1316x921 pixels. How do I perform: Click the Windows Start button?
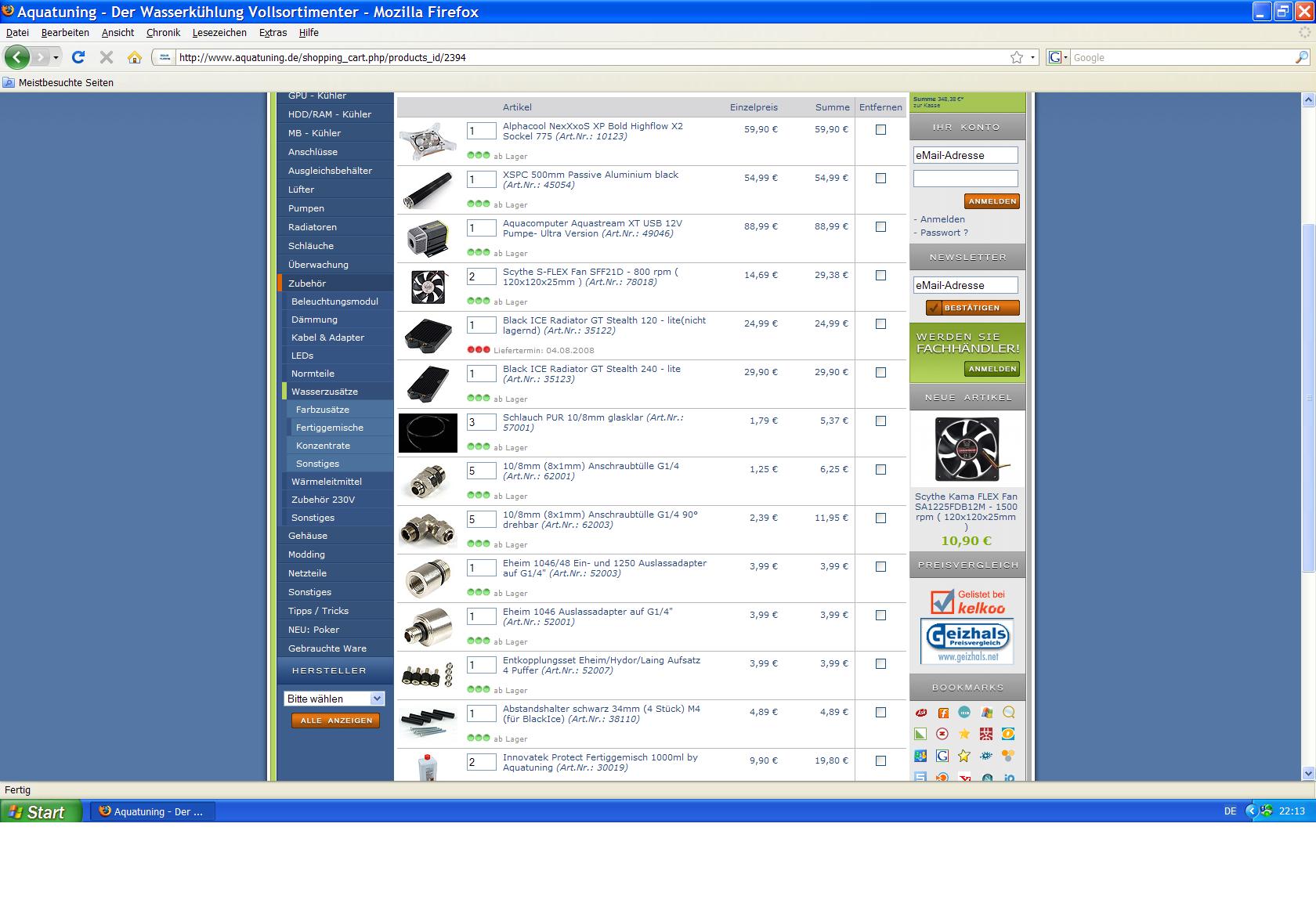(41, 811)
